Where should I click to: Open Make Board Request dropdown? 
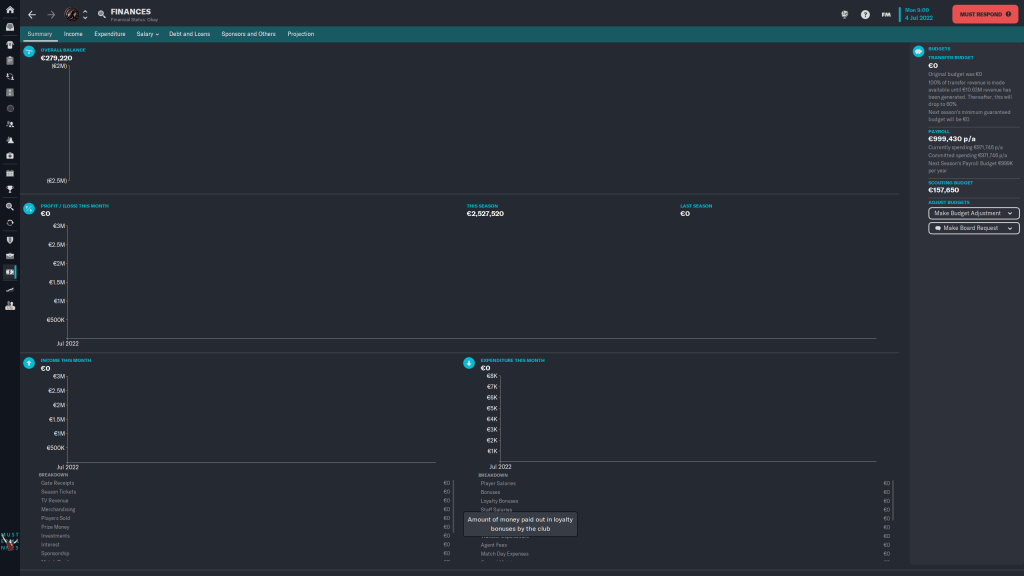coord(973,228)
